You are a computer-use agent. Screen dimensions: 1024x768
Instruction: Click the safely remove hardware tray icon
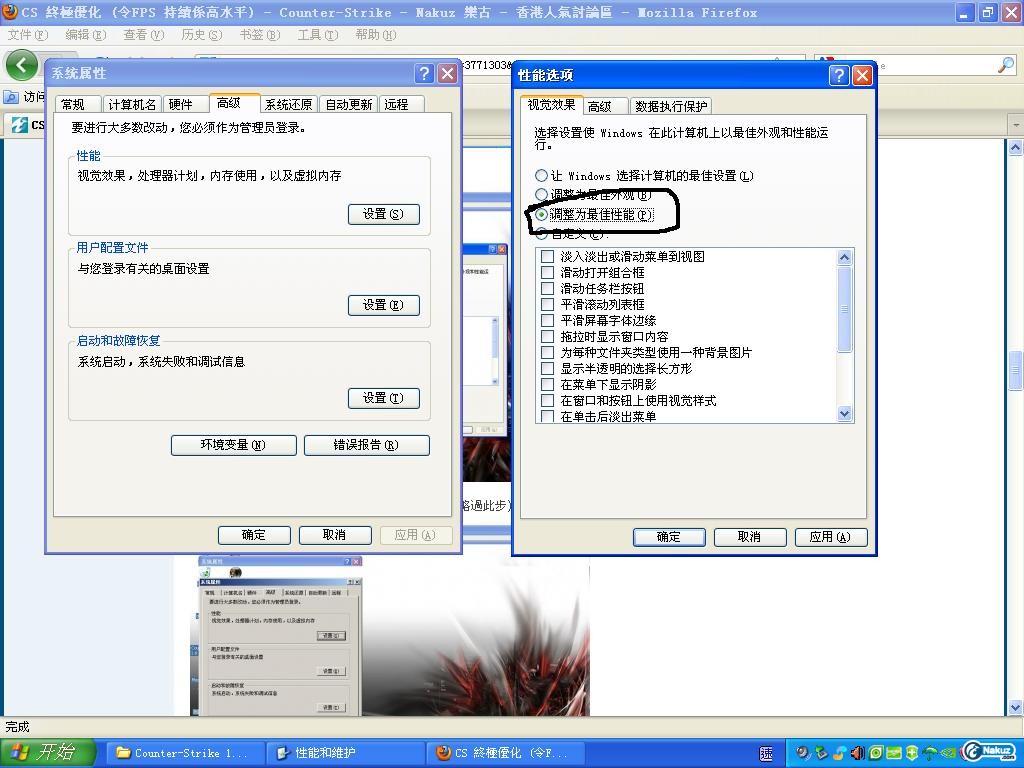point(822,754)
